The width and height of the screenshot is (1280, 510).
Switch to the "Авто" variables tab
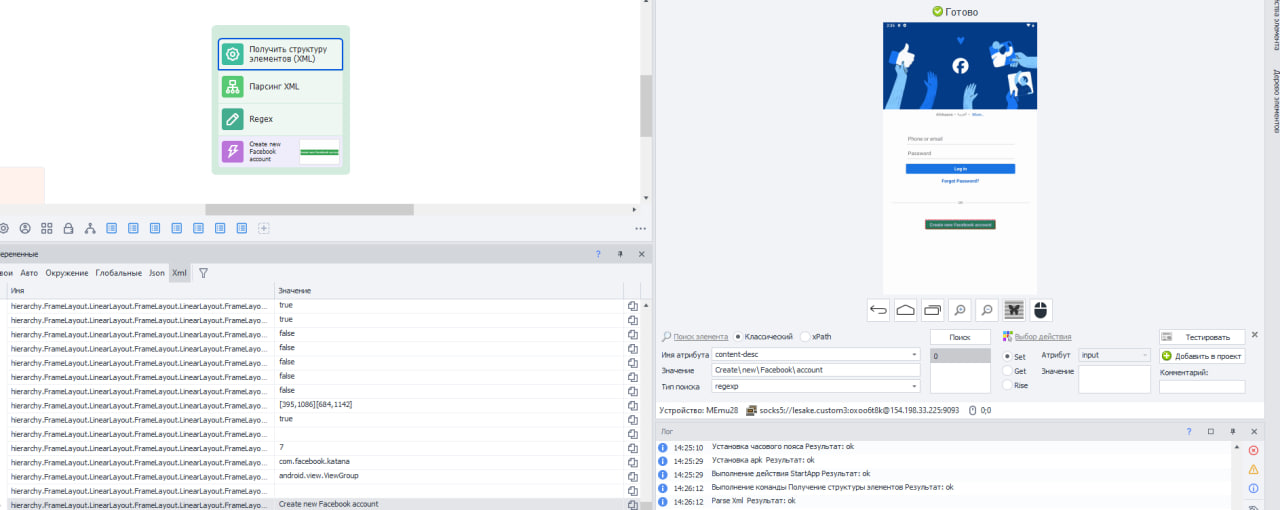29,273
